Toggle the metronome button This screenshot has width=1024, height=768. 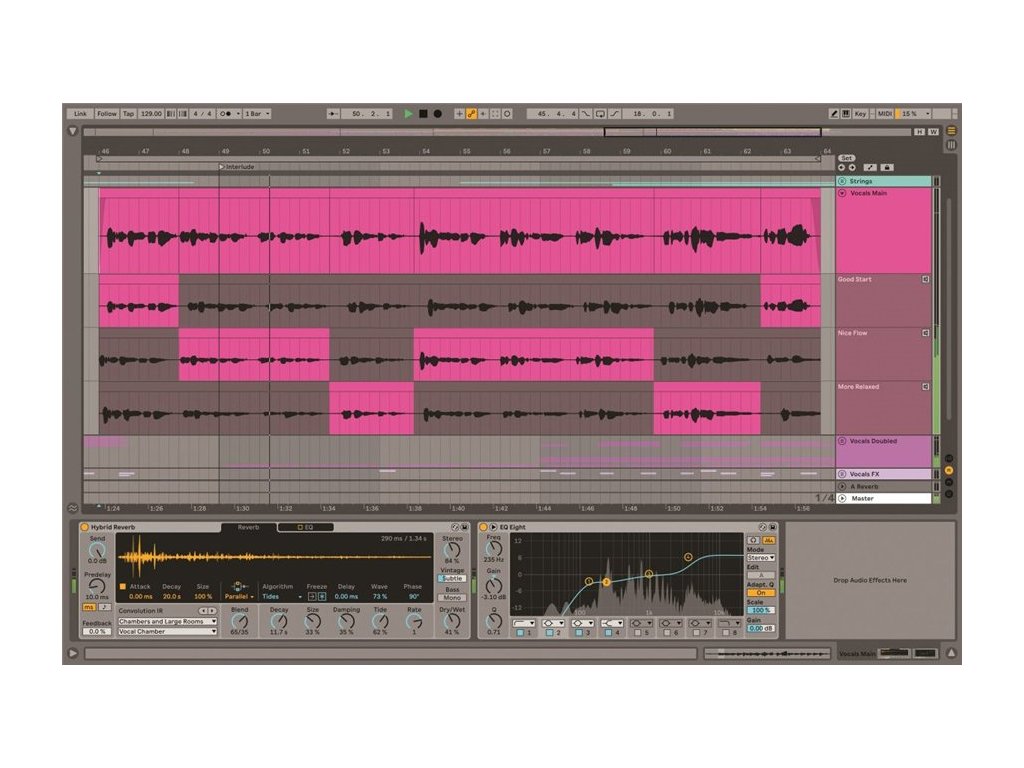click(225, 114)
